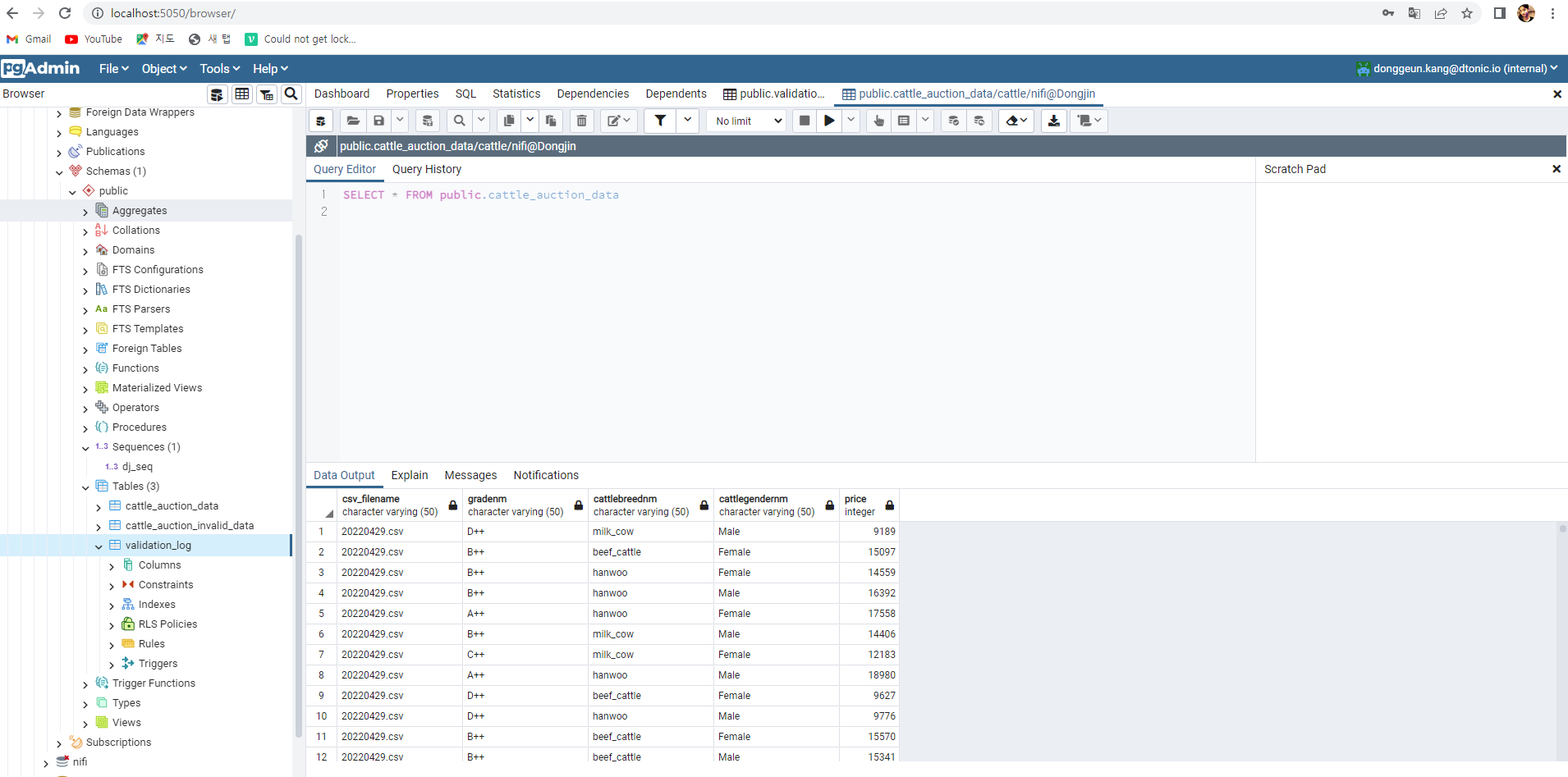Expand the cattle_auction_data table node

(x=99, y=506)
